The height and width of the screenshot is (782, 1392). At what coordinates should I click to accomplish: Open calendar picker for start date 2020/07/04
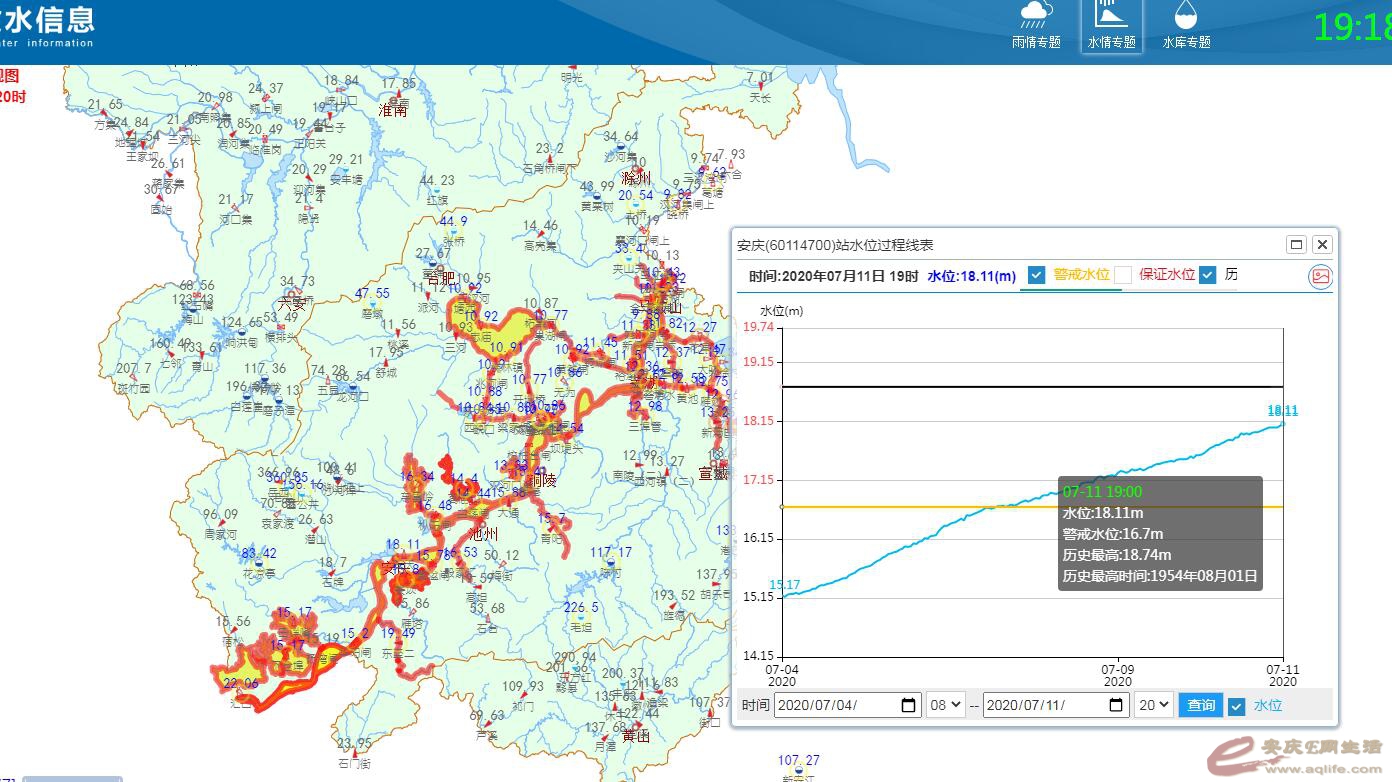tap(908, 705)
